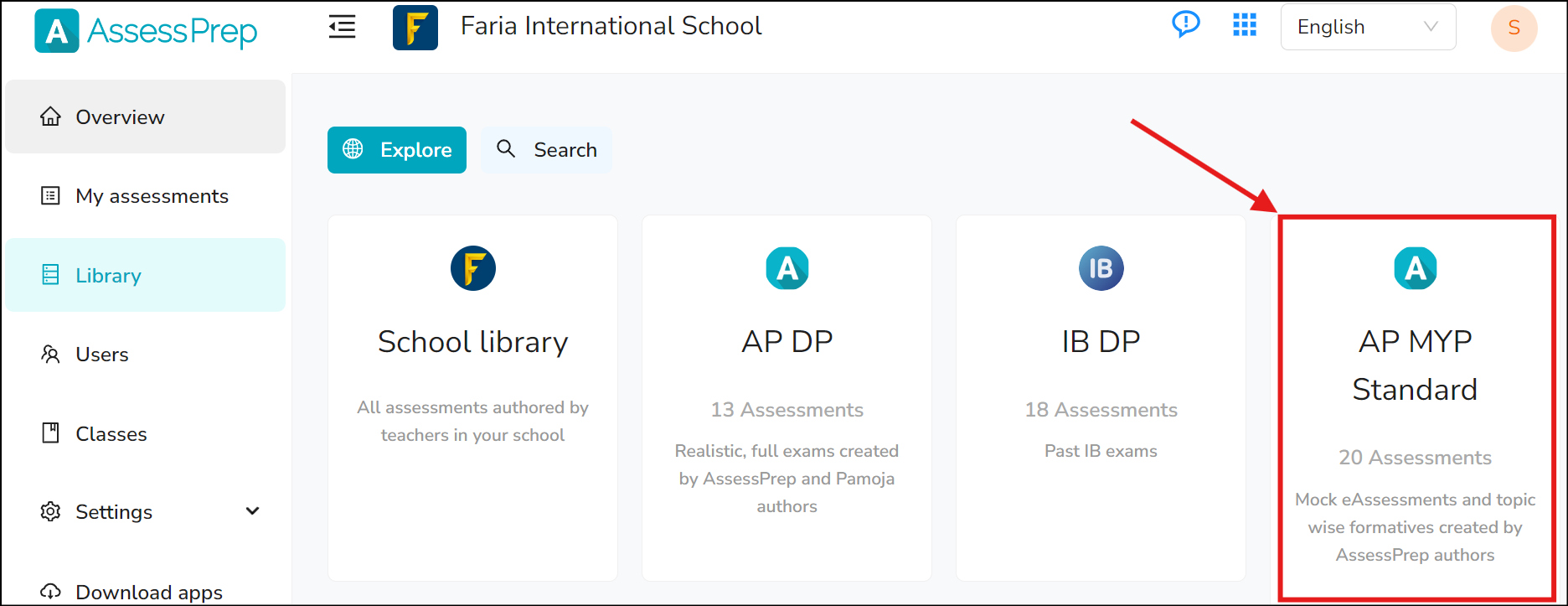Click the Download apps cloud icon
Screen dimensions: 1568x606
(50, 592)
